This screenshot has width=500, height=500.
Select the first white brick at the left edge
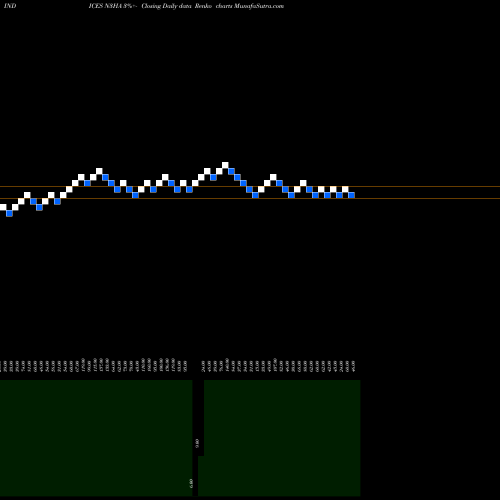3,207
